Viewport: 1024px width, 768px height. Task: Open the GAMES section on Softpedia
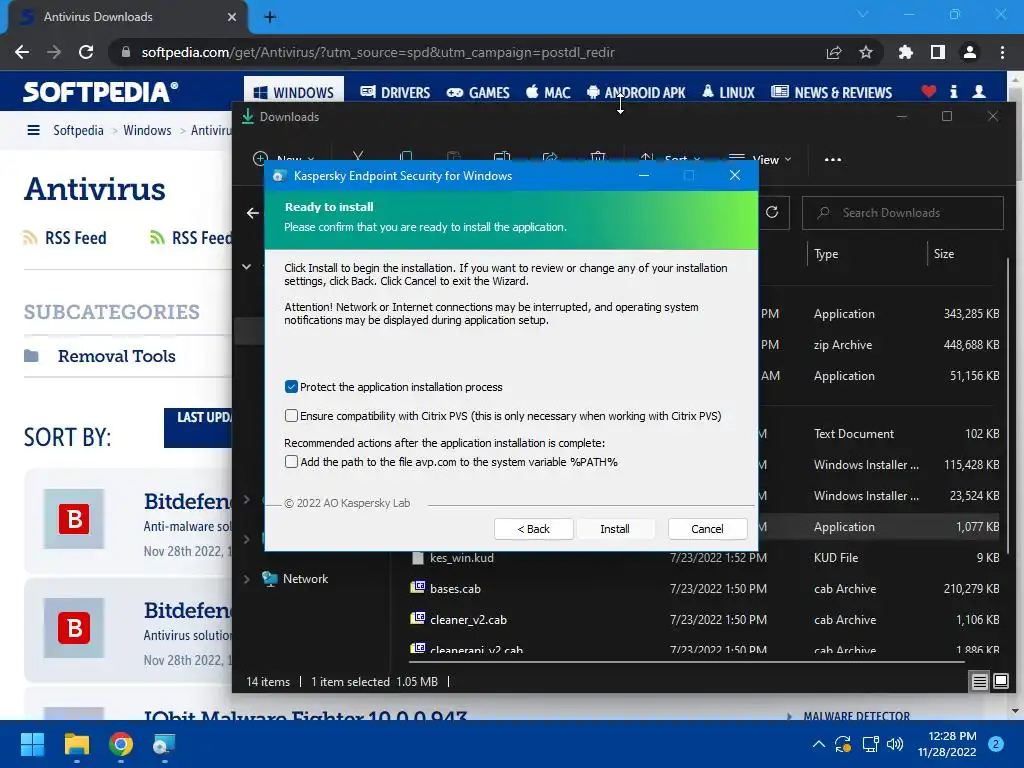[x=477, y=93]
